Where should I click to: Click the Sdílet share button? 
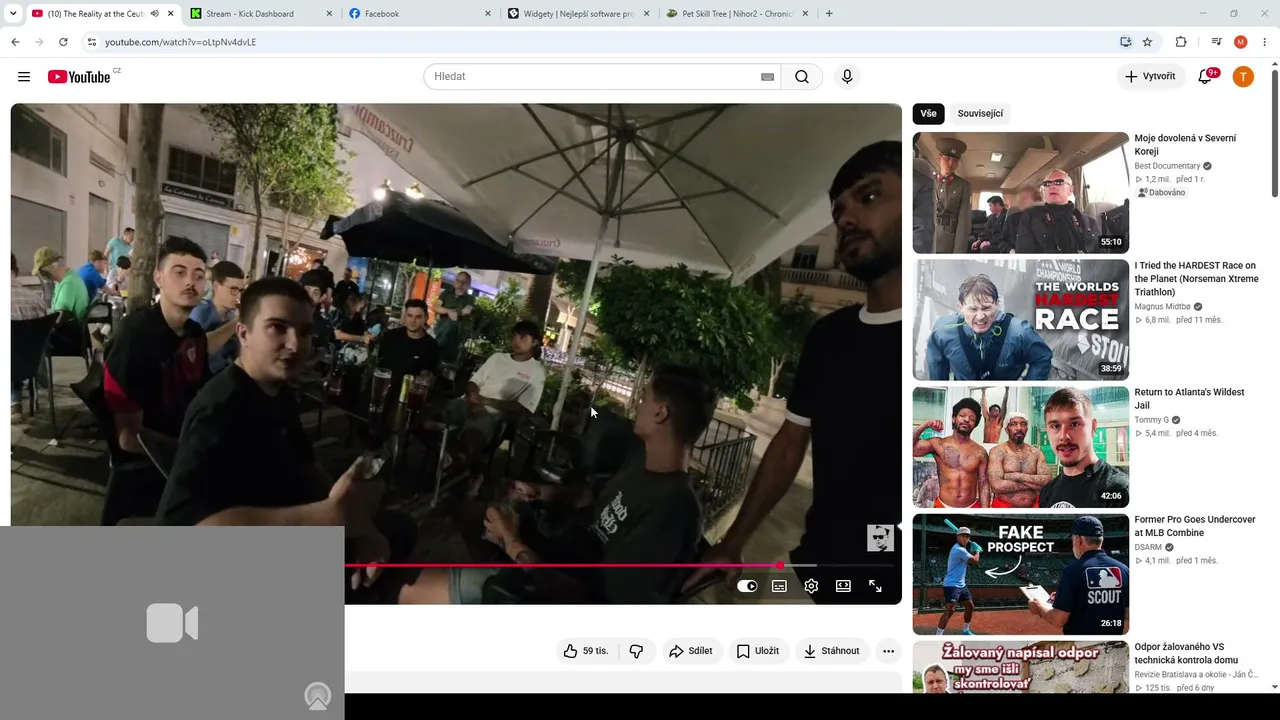(x=691, y=651)
